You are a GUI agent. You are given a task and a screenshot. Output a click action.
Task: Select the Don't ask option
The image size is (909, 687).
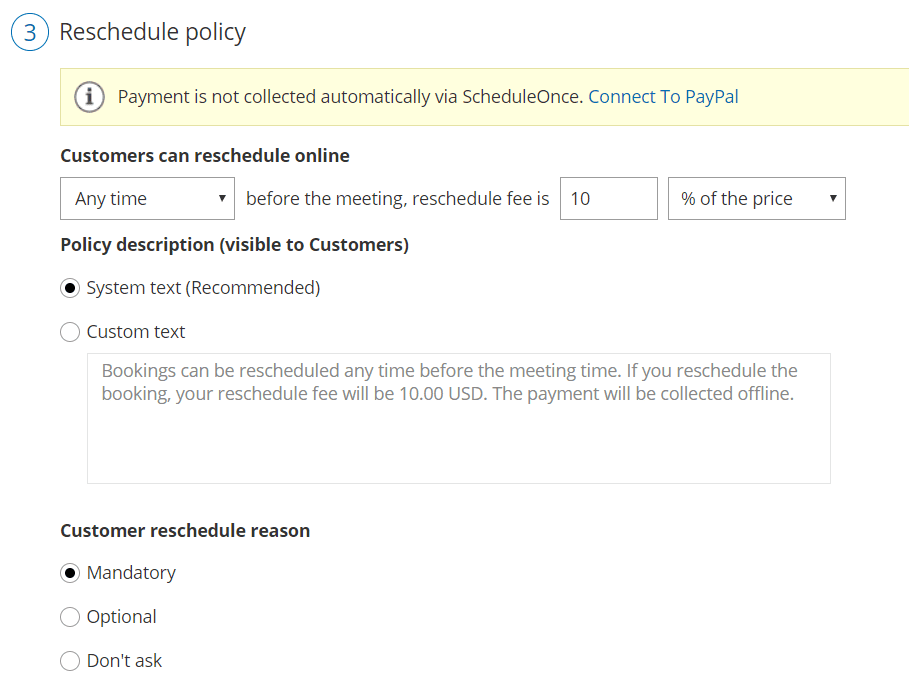coord(70,661)
